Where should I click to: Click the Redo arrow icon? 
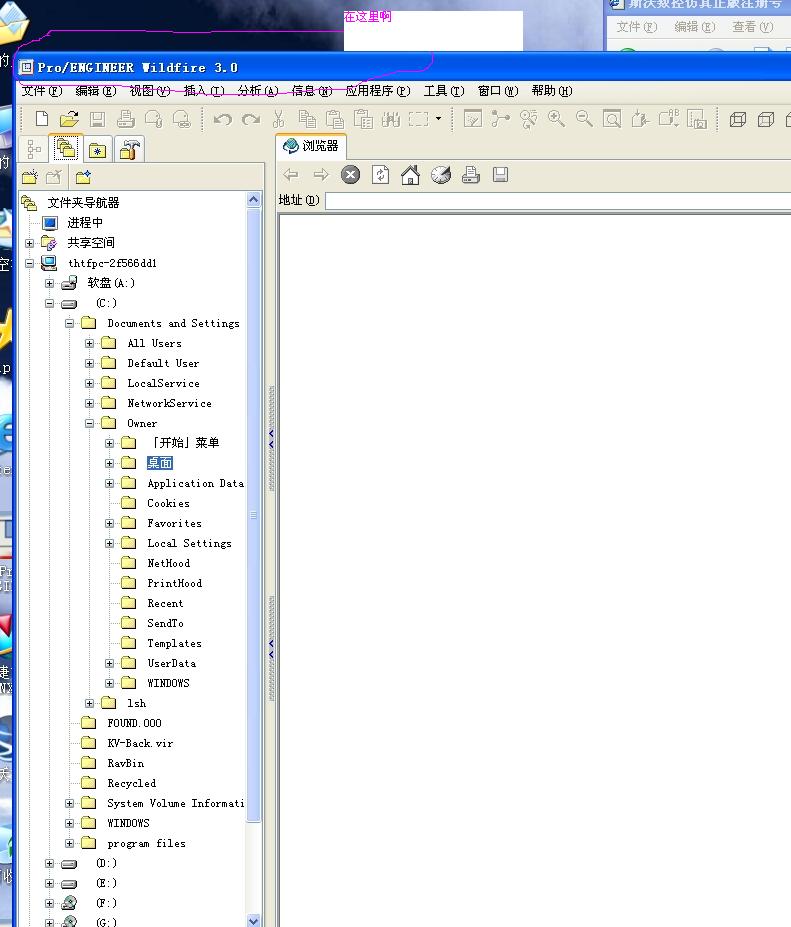[x=251, y=119]
